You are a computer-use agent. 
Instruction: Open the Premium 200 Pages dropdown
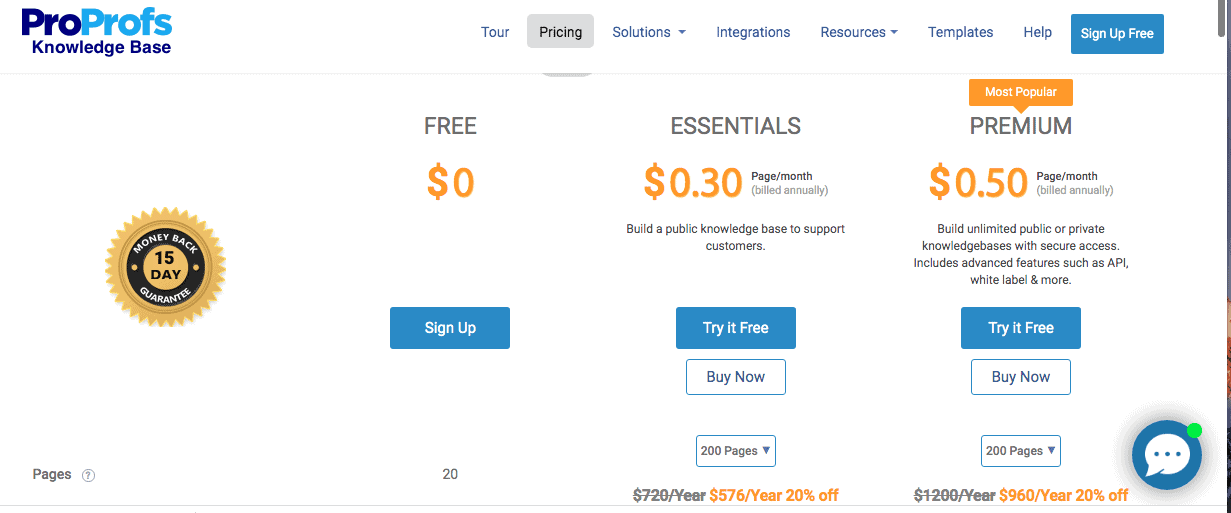1021,451
